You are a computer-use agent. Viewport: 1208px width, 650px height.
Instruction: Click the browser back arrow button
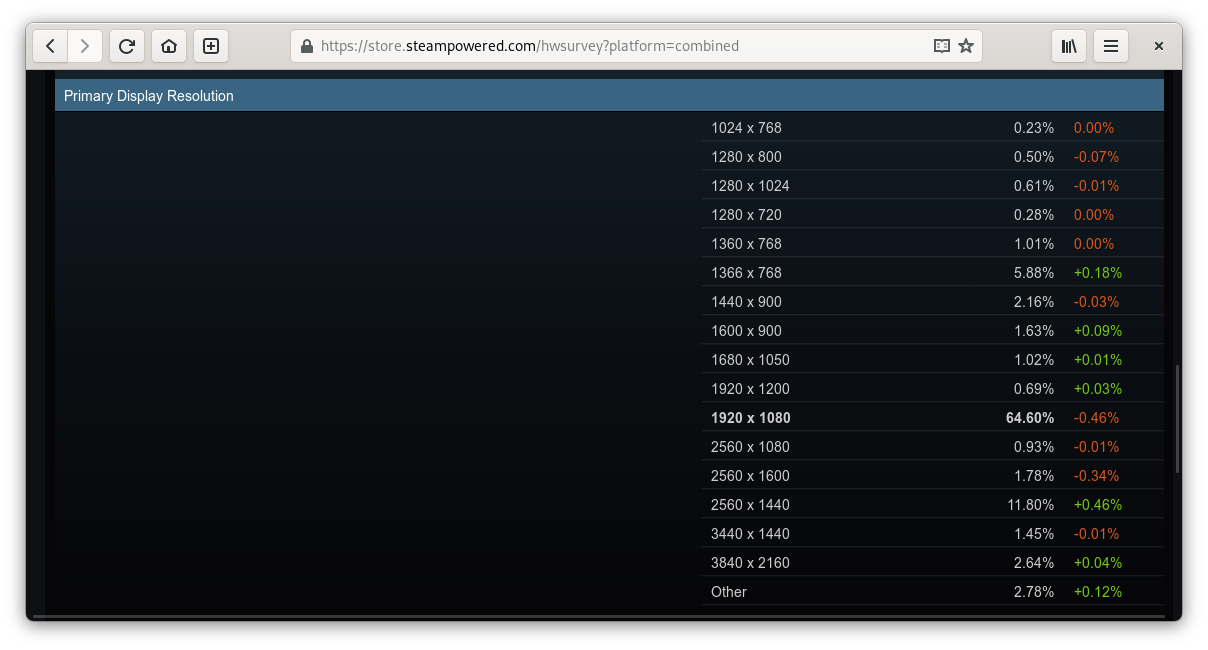click(x=50, y=46)
